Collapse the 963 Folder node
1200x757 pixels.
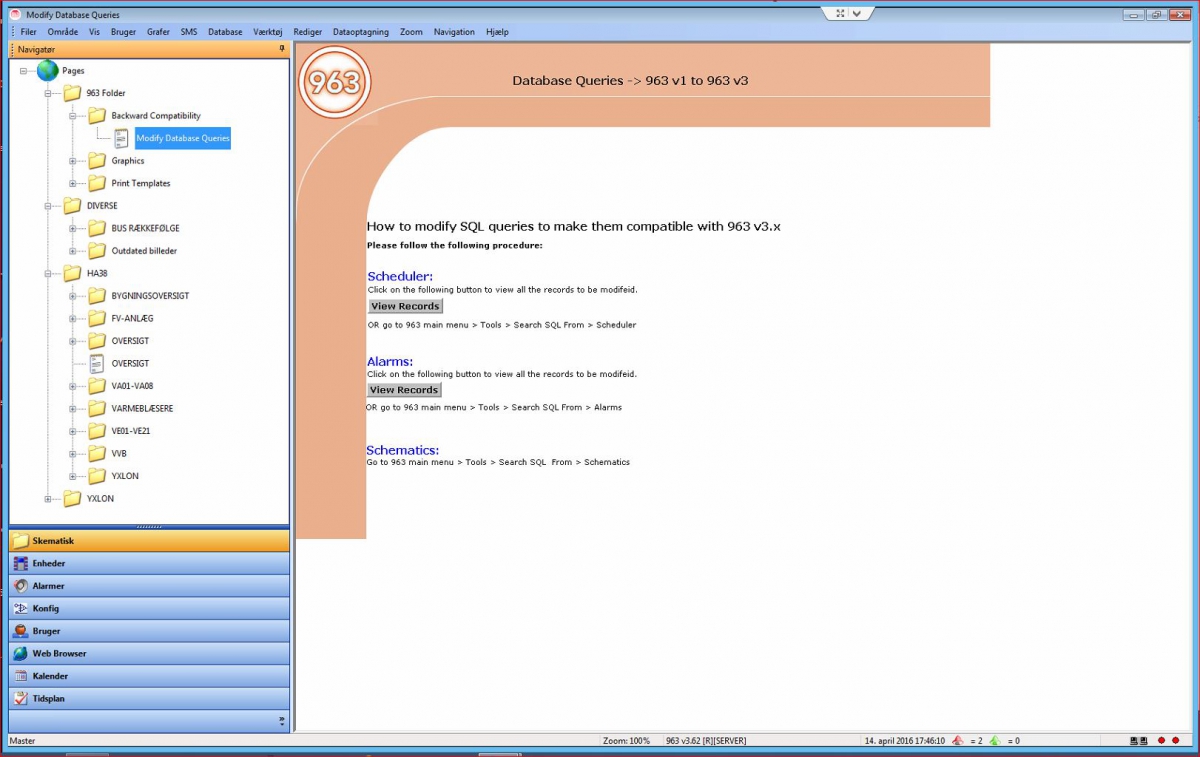pyautogui.click(x=48, y=93)
